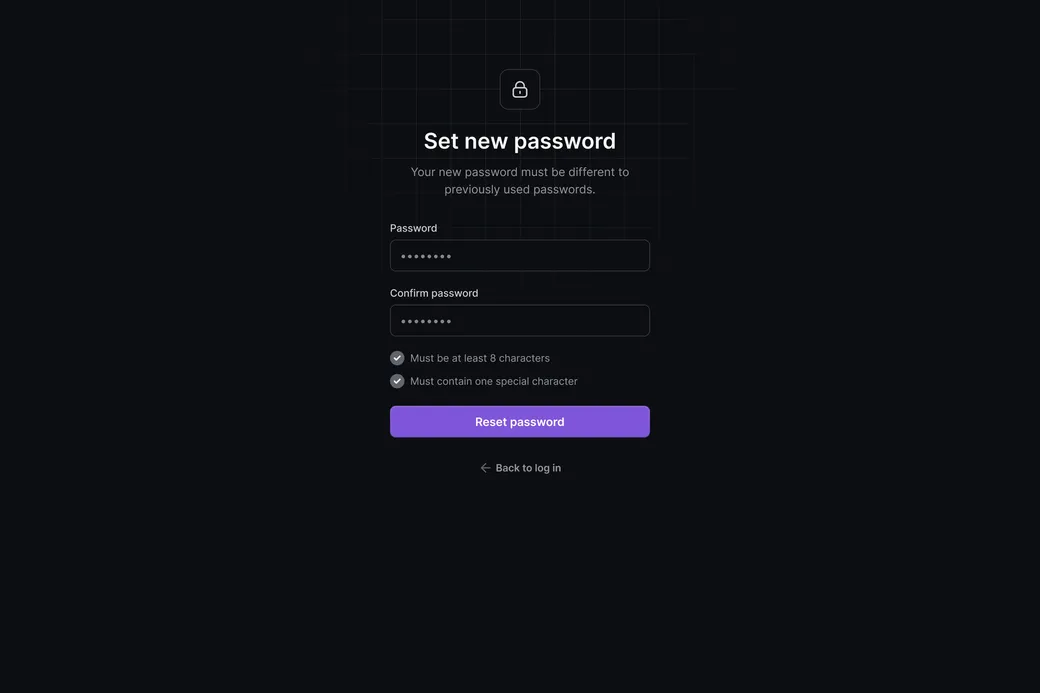Open the Password input field
This screenshot has width=1040, height=693.
pyautogui.click(x=520, y=256)
